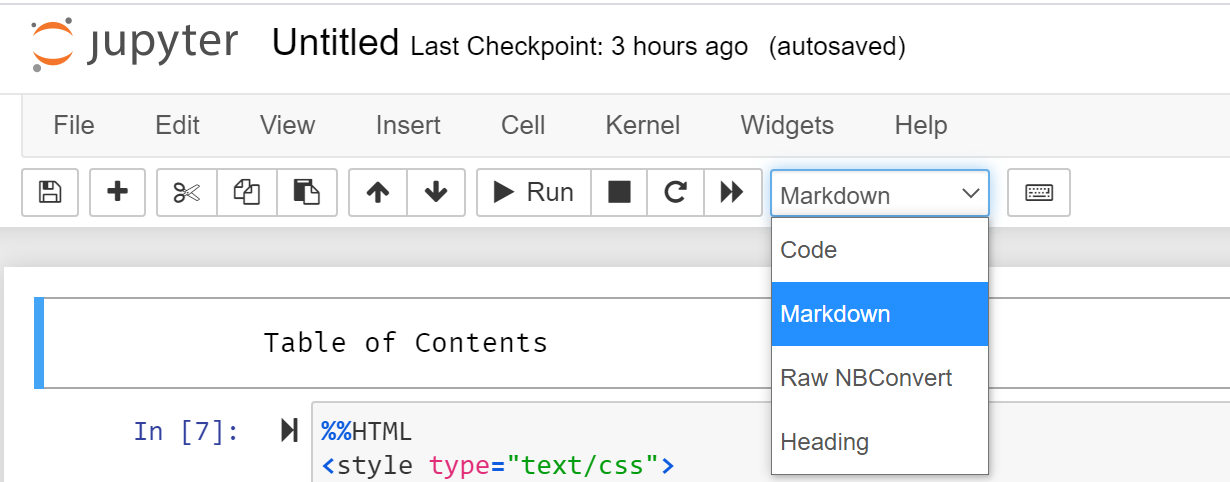Run the selected cell
The width and height of the screenshot is (1230, 482).
click(x=534, y=192)
